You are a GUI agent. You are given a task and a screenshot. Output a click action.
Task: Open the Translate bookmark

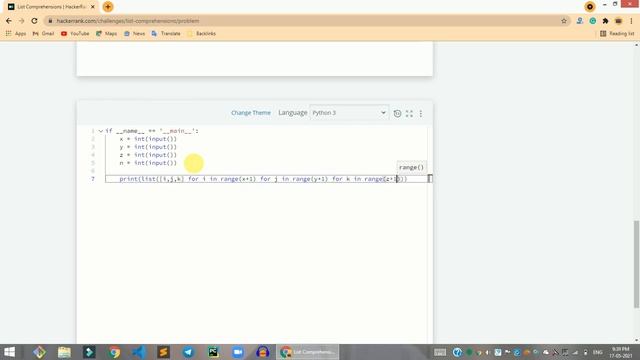[x=166, y=33]
